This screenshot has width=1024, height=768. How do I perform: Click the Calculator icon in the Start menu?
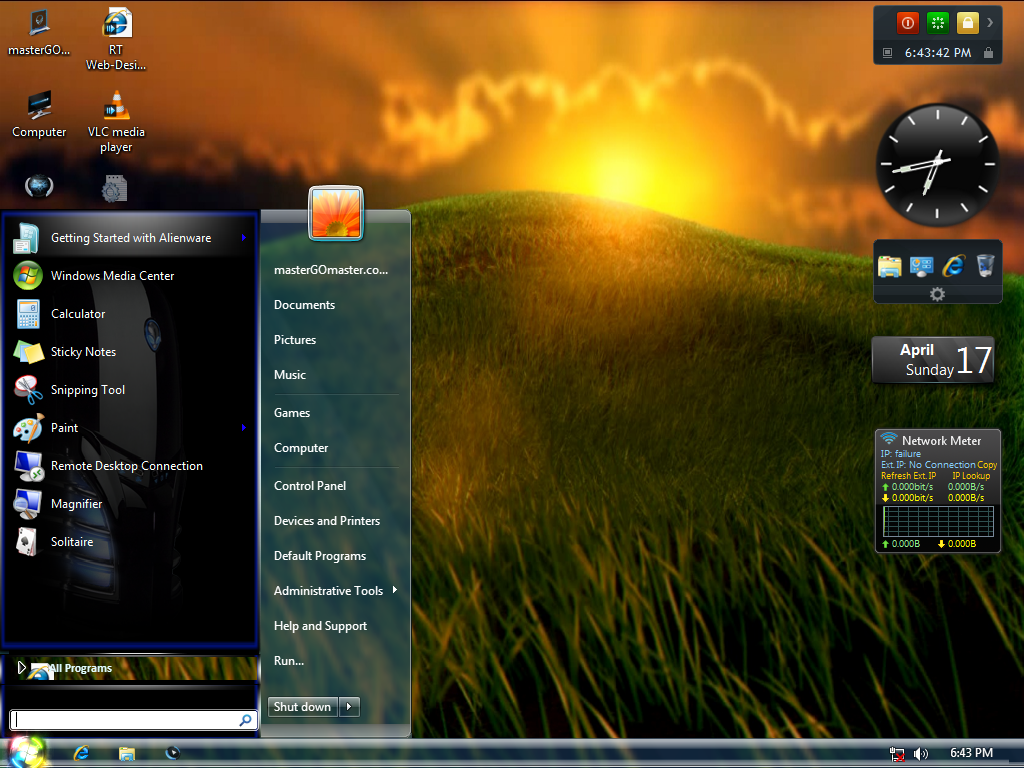(28, 313)
